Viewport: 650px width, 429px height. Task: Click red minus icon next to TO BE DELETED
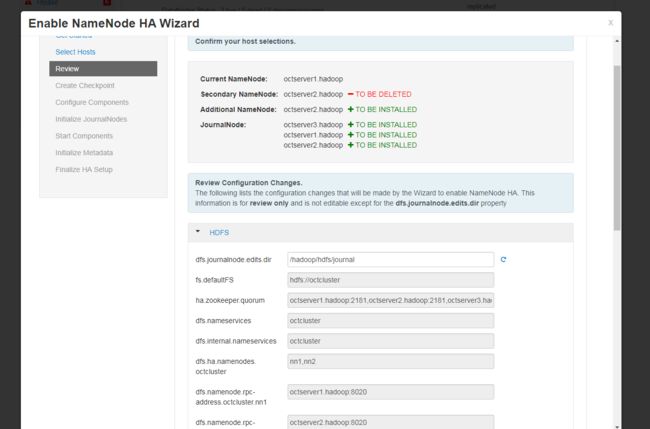tap(351, 94)
